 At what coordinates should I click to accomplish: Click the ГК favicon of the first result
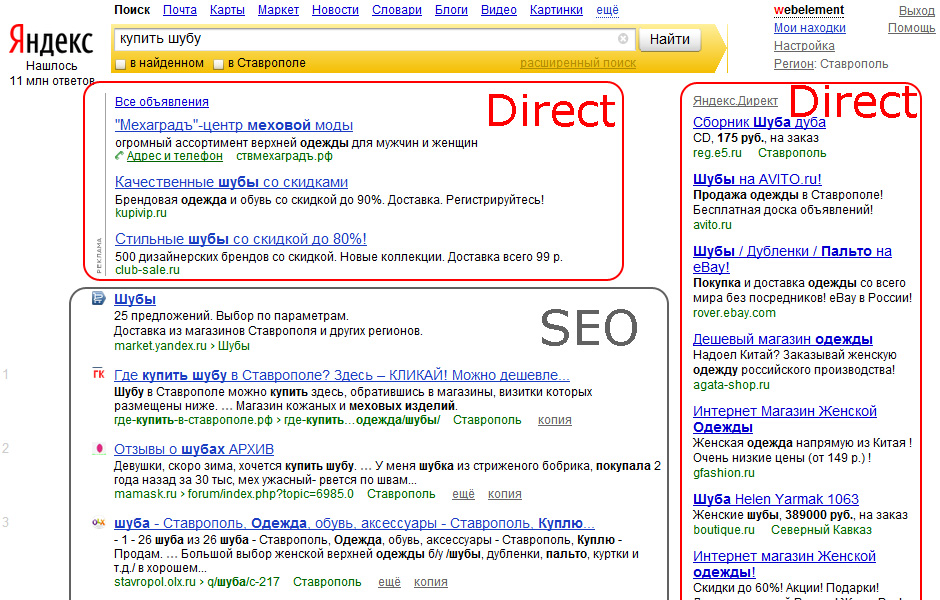(x=98, y=374)
